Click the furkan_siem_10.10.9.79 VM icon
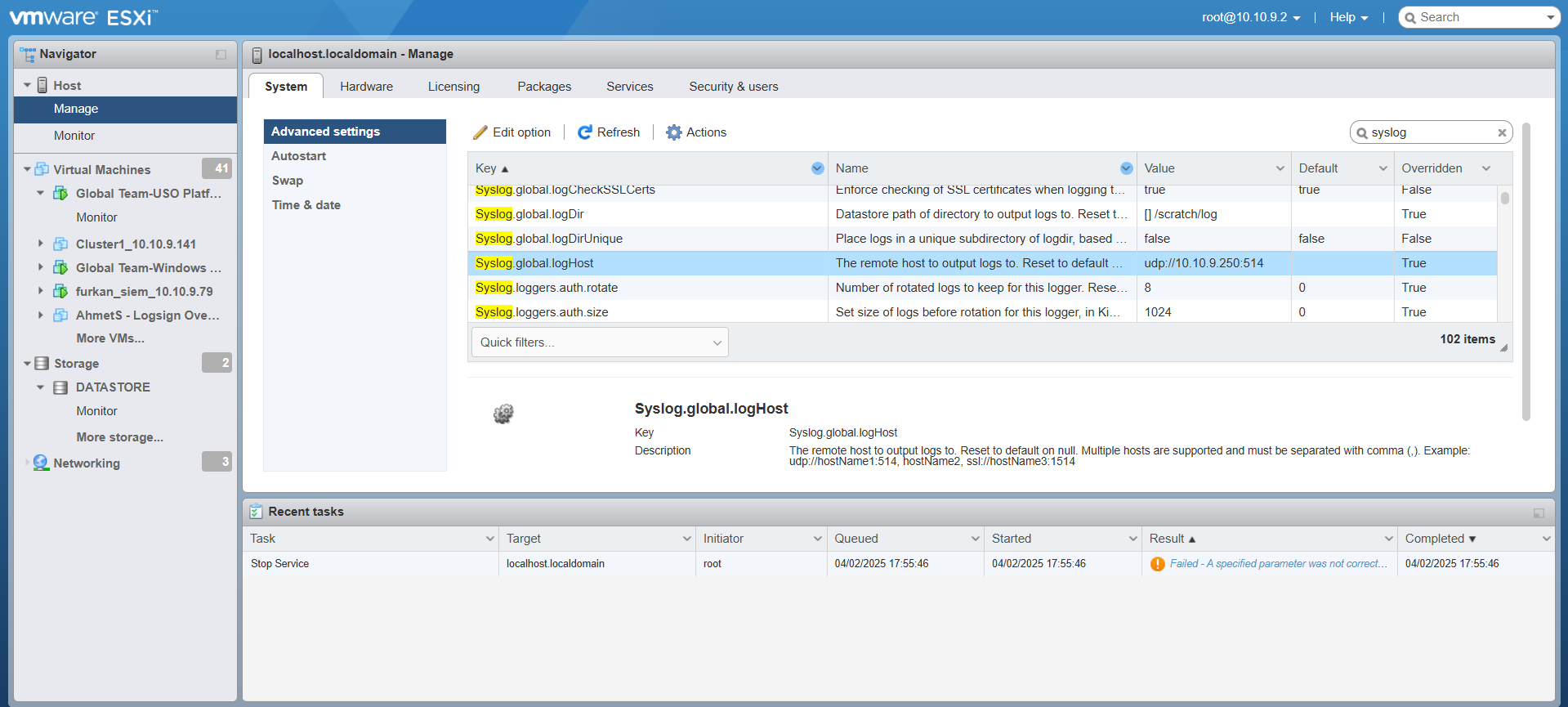The height and width of the screenshot is (707, 1568). click(60, 291)
